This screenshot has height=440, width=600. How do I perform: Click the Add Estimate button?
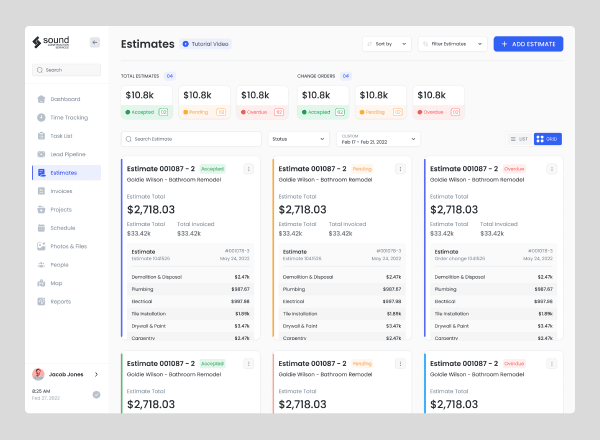coord(528,44)
